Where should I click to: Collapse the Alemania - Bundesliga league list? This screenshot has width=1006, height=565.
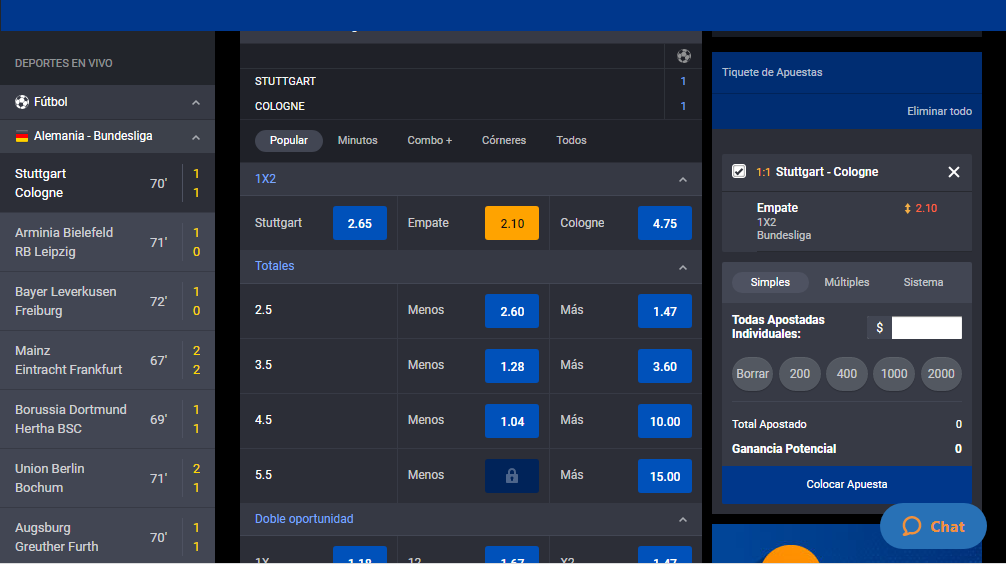(x=196, y=137)
